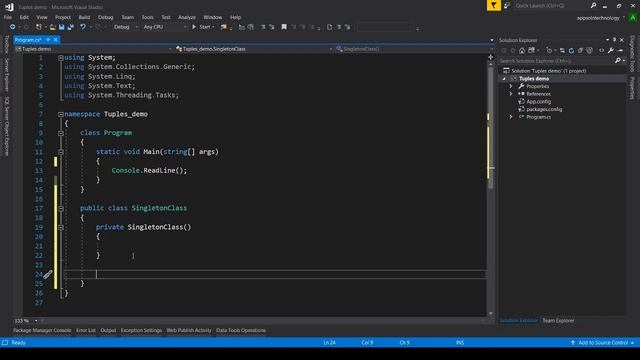
Task: Open the Build menu
Action: (84, 17)
